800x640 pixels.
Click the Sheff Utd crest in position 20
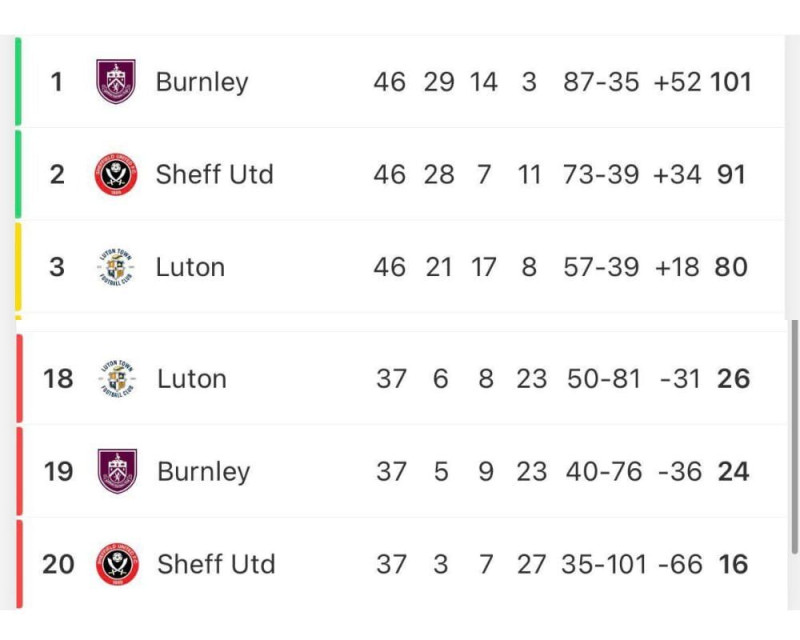coord(117,564)
